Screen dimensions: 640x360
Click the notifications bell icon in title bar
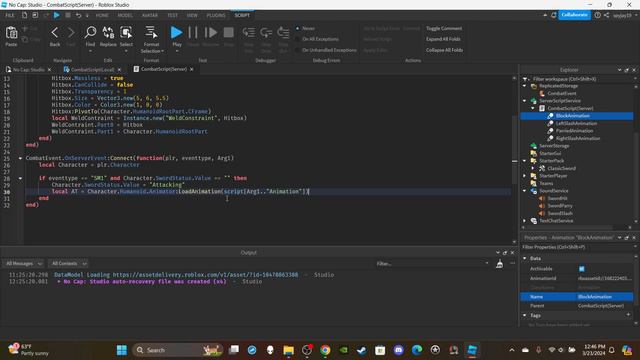click(553, 15)
